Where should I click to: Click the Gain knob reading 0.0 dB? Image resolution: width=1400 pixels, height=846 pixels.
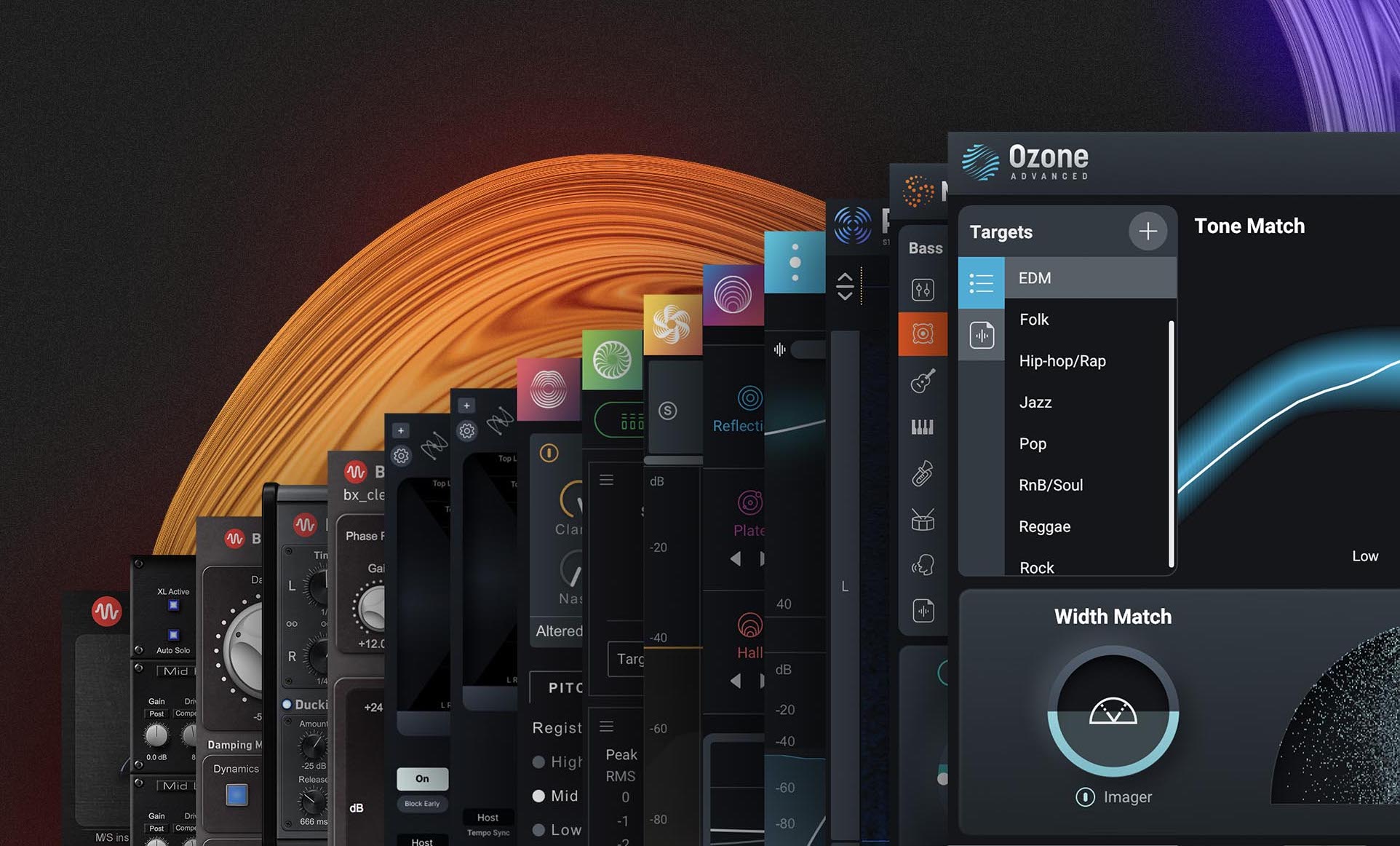coord(156,735)
